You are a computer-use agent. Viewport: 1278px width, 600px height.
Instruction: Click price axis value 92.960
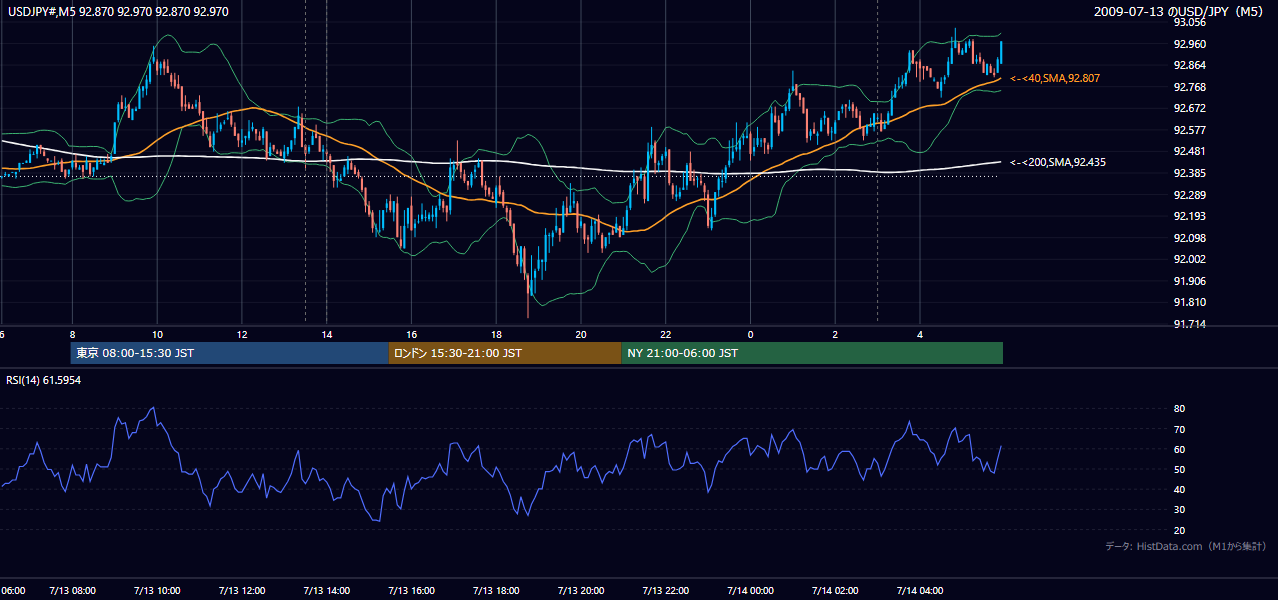[x=1189, y=44]
